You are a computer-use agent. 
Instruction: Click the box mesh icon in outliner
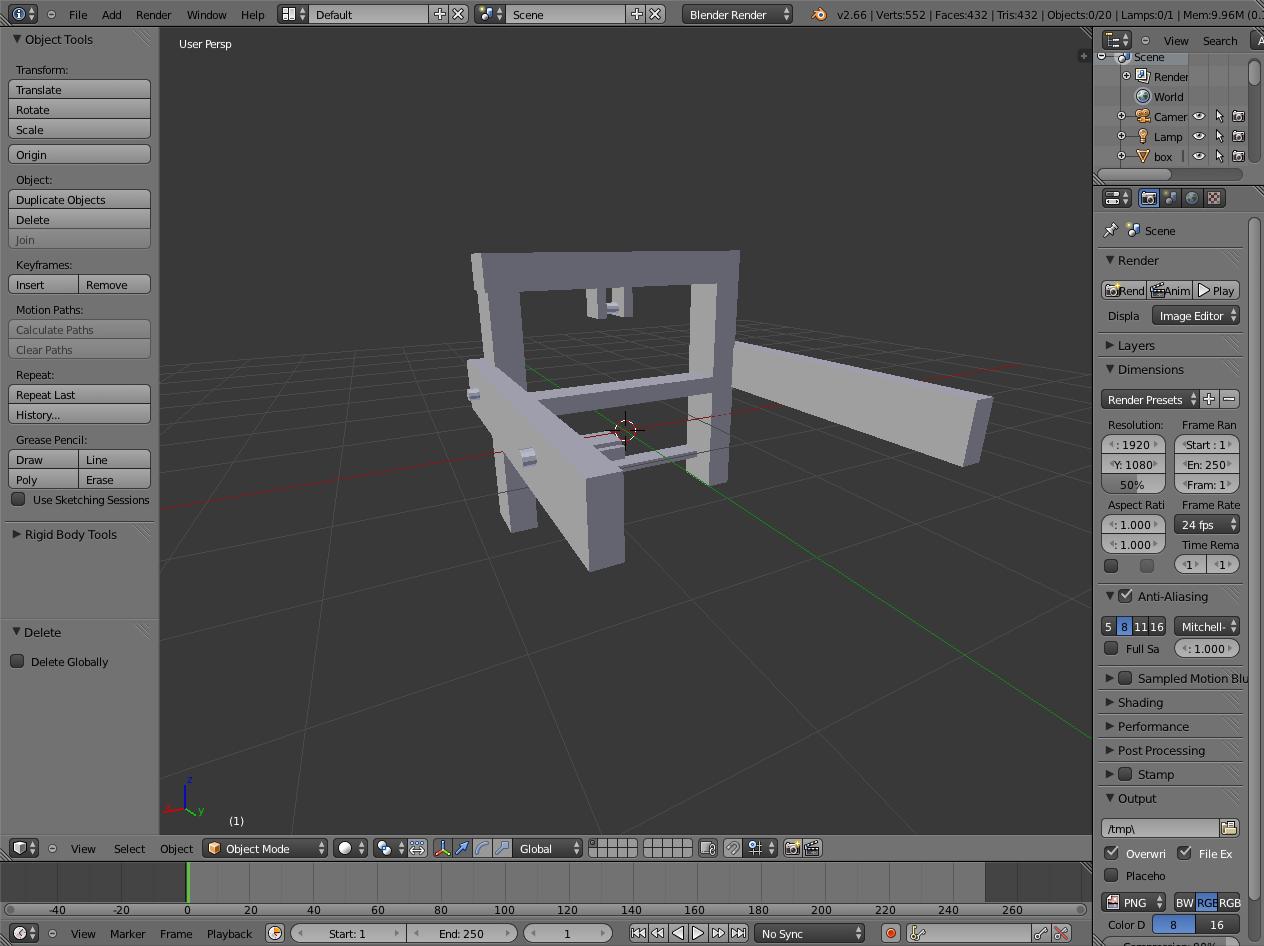click(1143, 156)
